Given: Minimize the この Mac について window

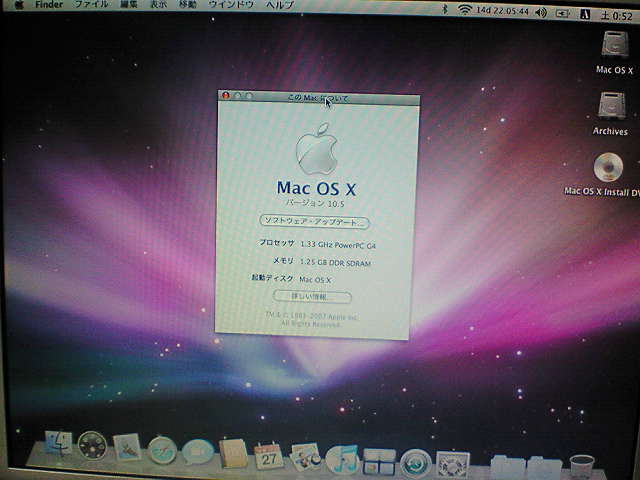Looking at the screenshot, I should (238, 96).
